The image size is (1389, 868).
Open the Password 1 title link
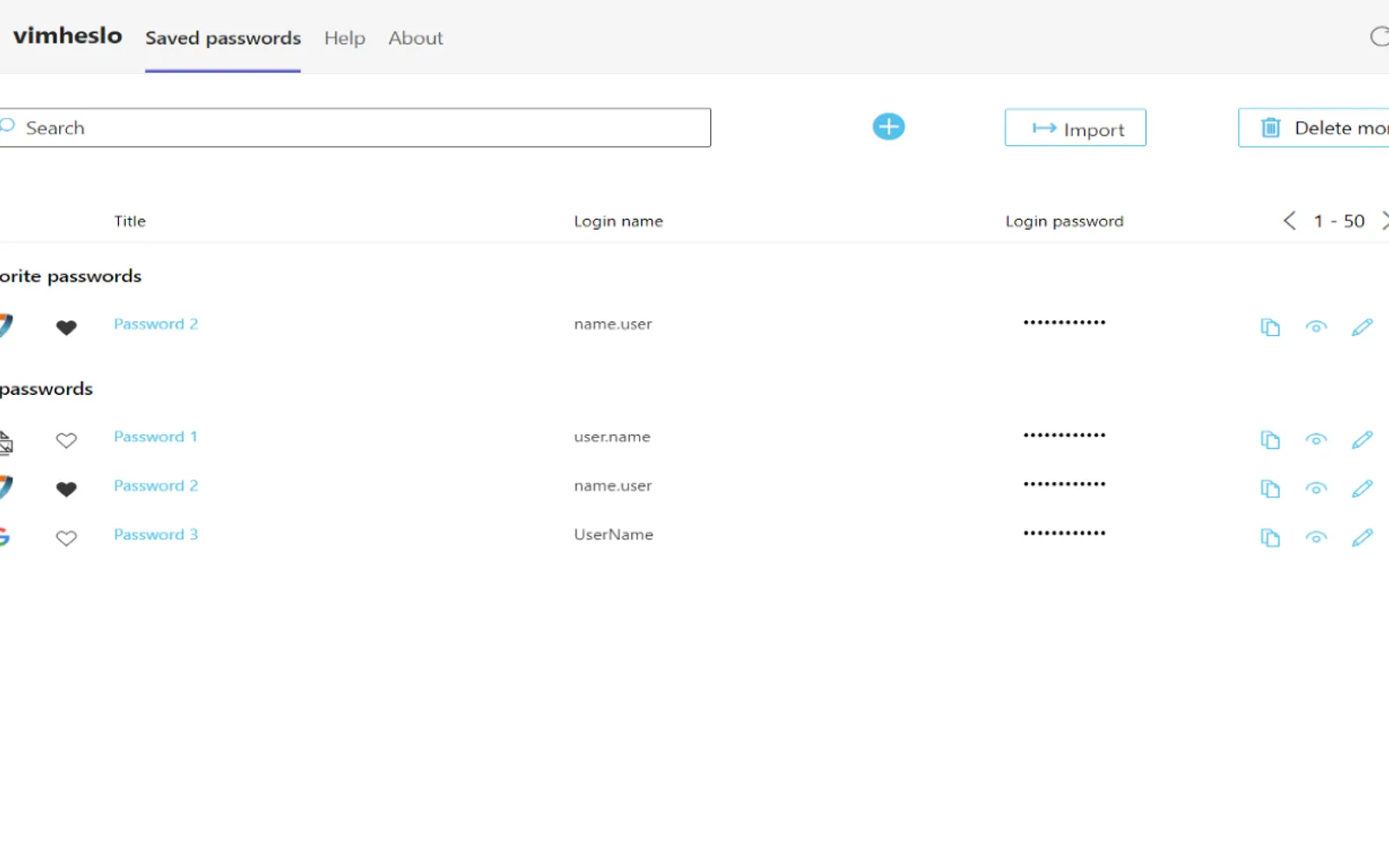click(x=156, y=437)
